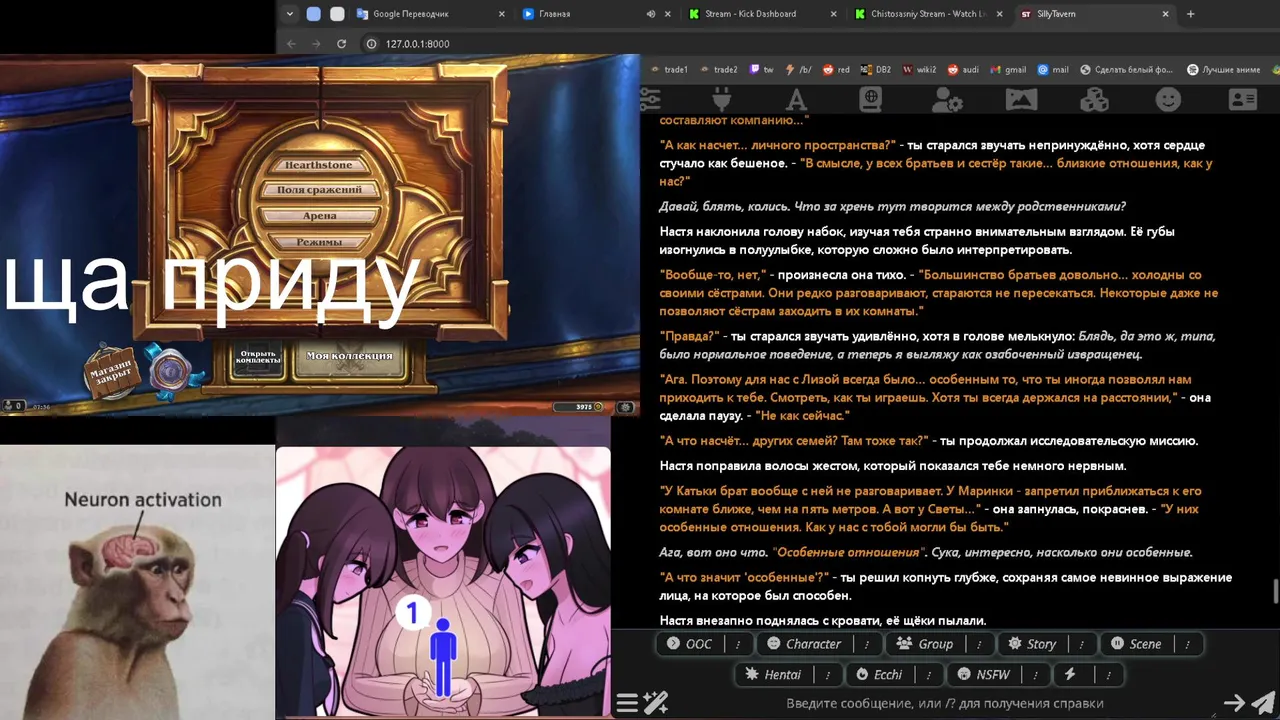
Task: Open the tw Twitch bookmark
Action: (760, 70)
